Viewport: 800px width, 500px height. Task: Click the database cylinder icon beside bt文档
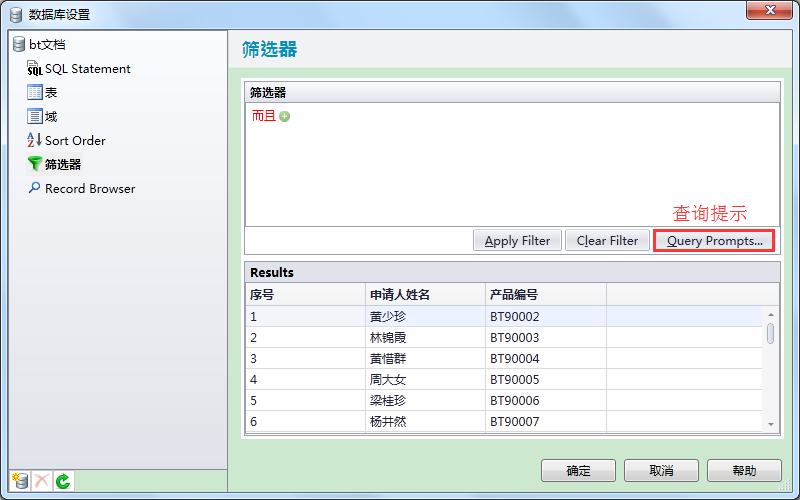[19, 44]
